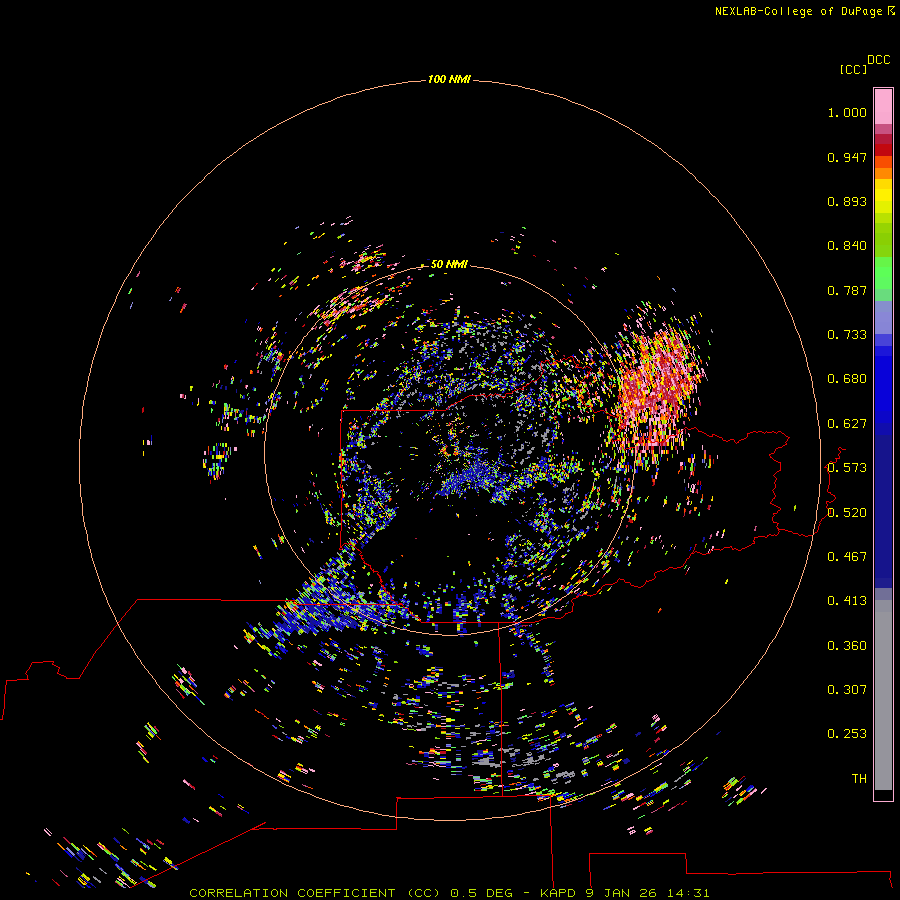Screen dimensions: 900x900
Task: Click the 0.733 legend value
Action: pyautogui.click(x=847, y=335)
